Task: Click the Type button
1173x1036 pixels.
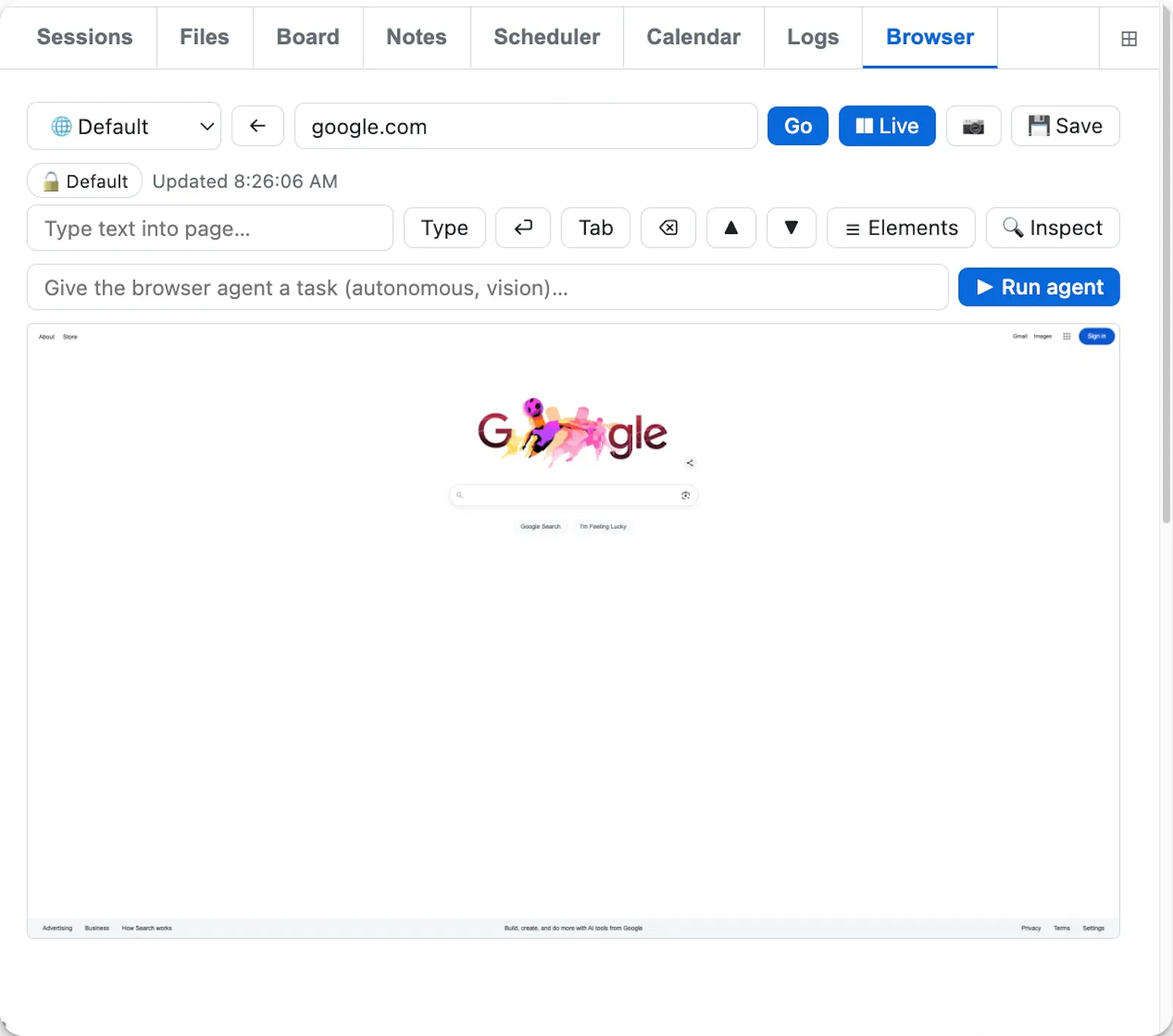Action: coord(444,228)
